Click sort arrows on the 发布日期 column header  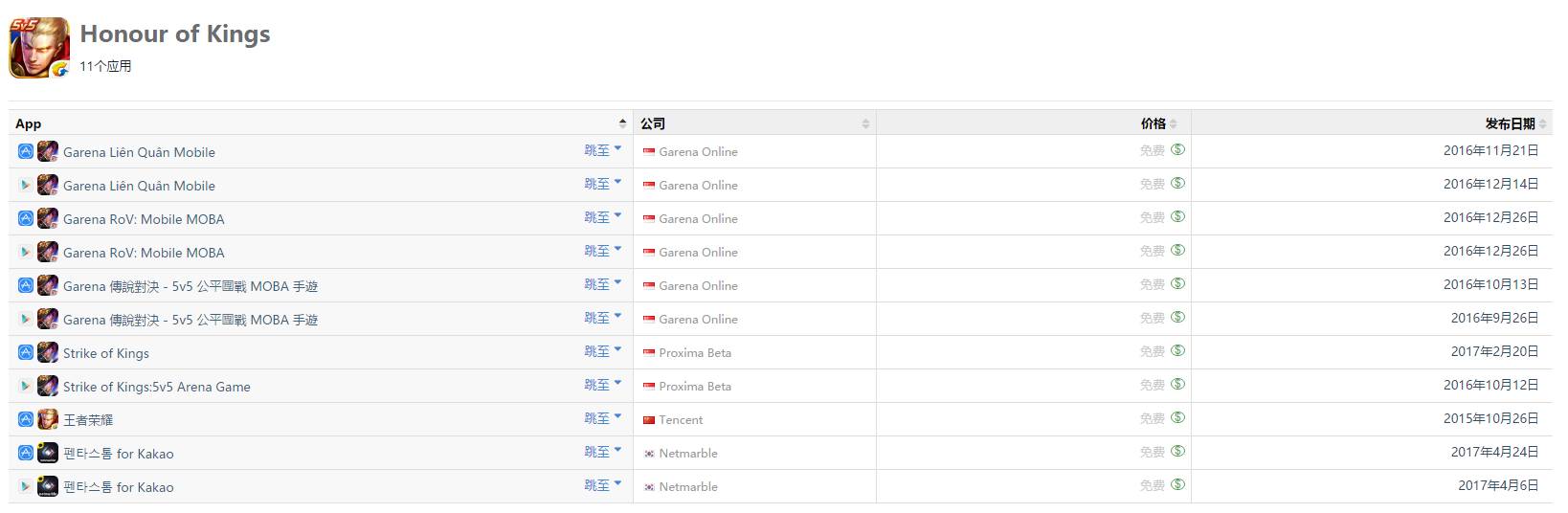pos(1543,123)
